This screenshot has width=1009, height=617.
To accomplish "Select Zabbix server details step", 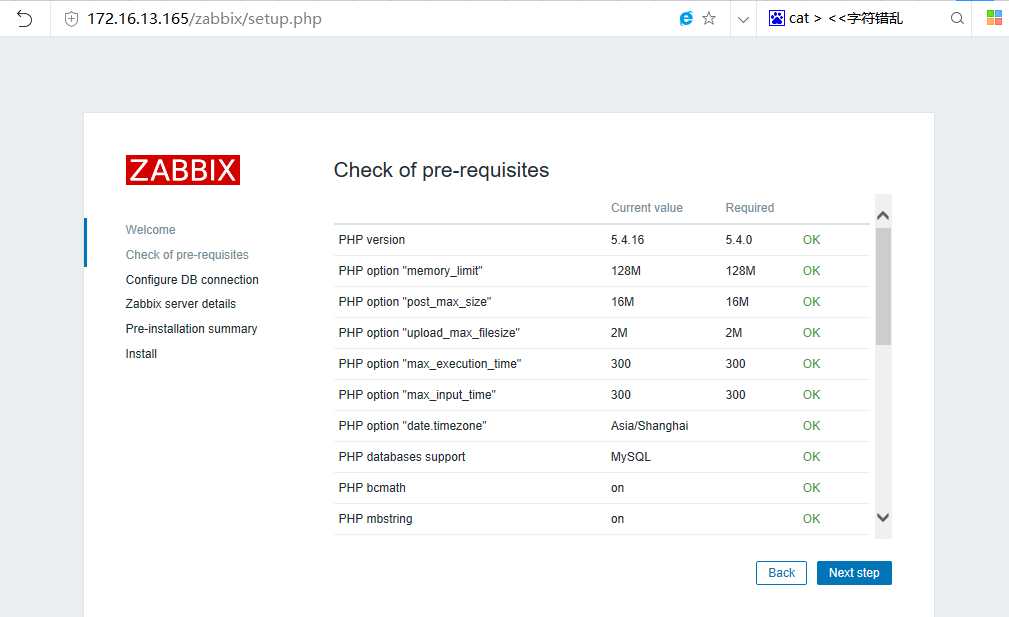I will 180,304.
